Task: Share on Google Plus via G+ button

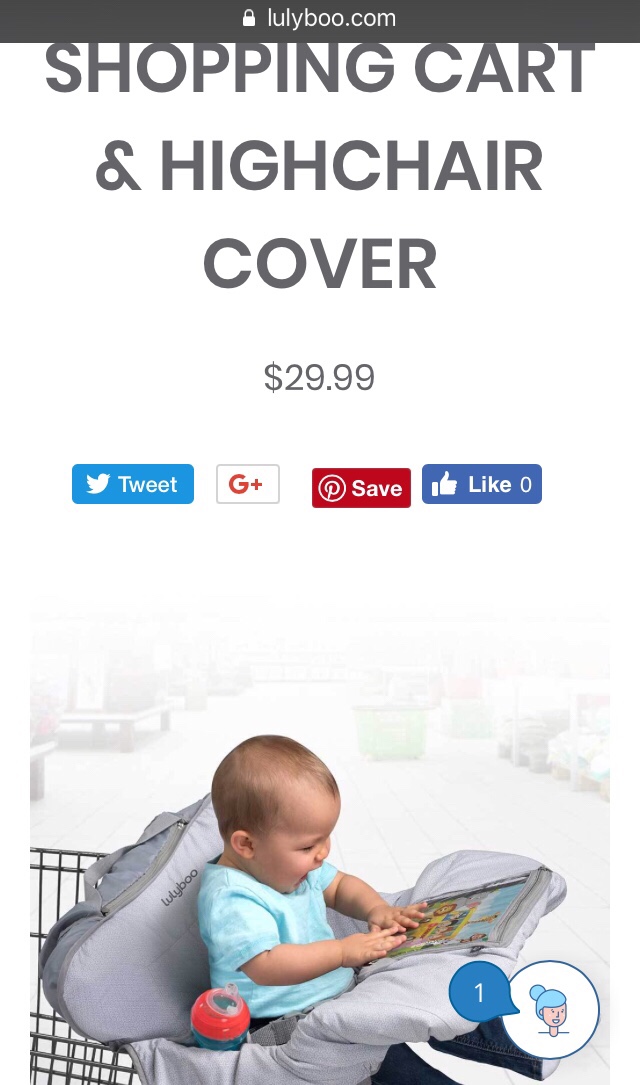Action: click(x=248, y=484)
